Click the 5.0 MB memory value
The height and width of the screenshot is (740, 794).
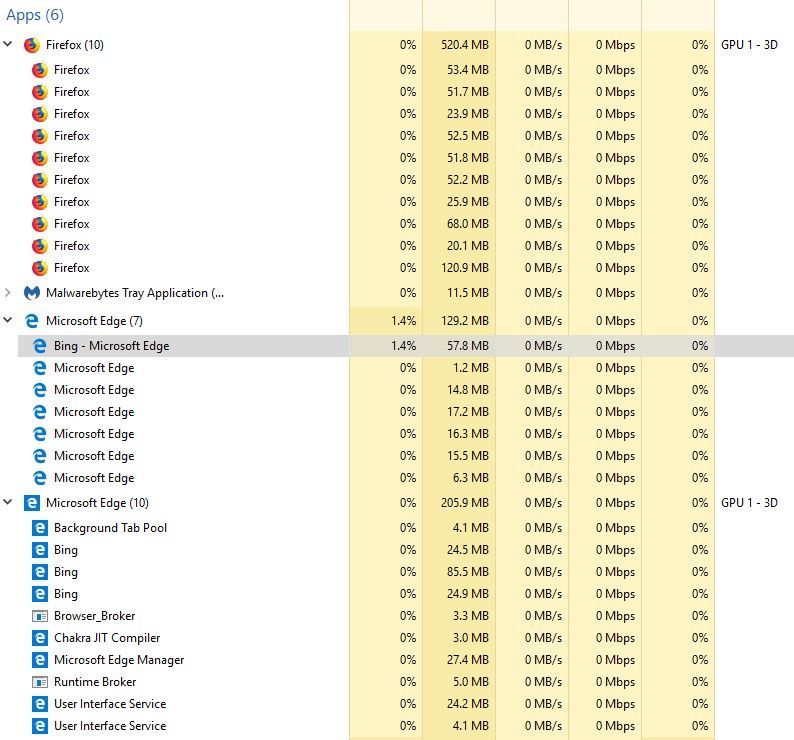coord(470,682)
